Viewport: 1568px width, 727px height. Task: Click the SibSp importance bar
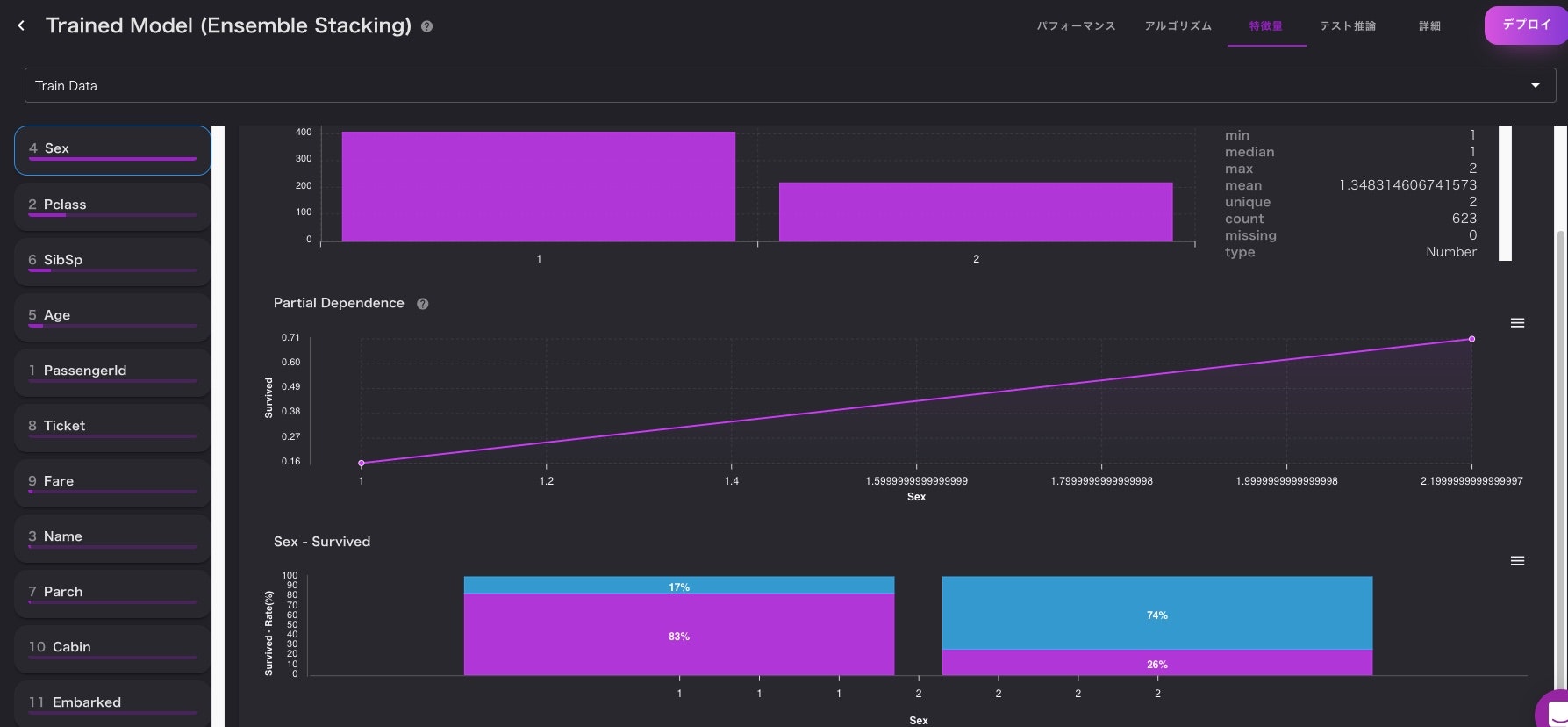(112, 270)
